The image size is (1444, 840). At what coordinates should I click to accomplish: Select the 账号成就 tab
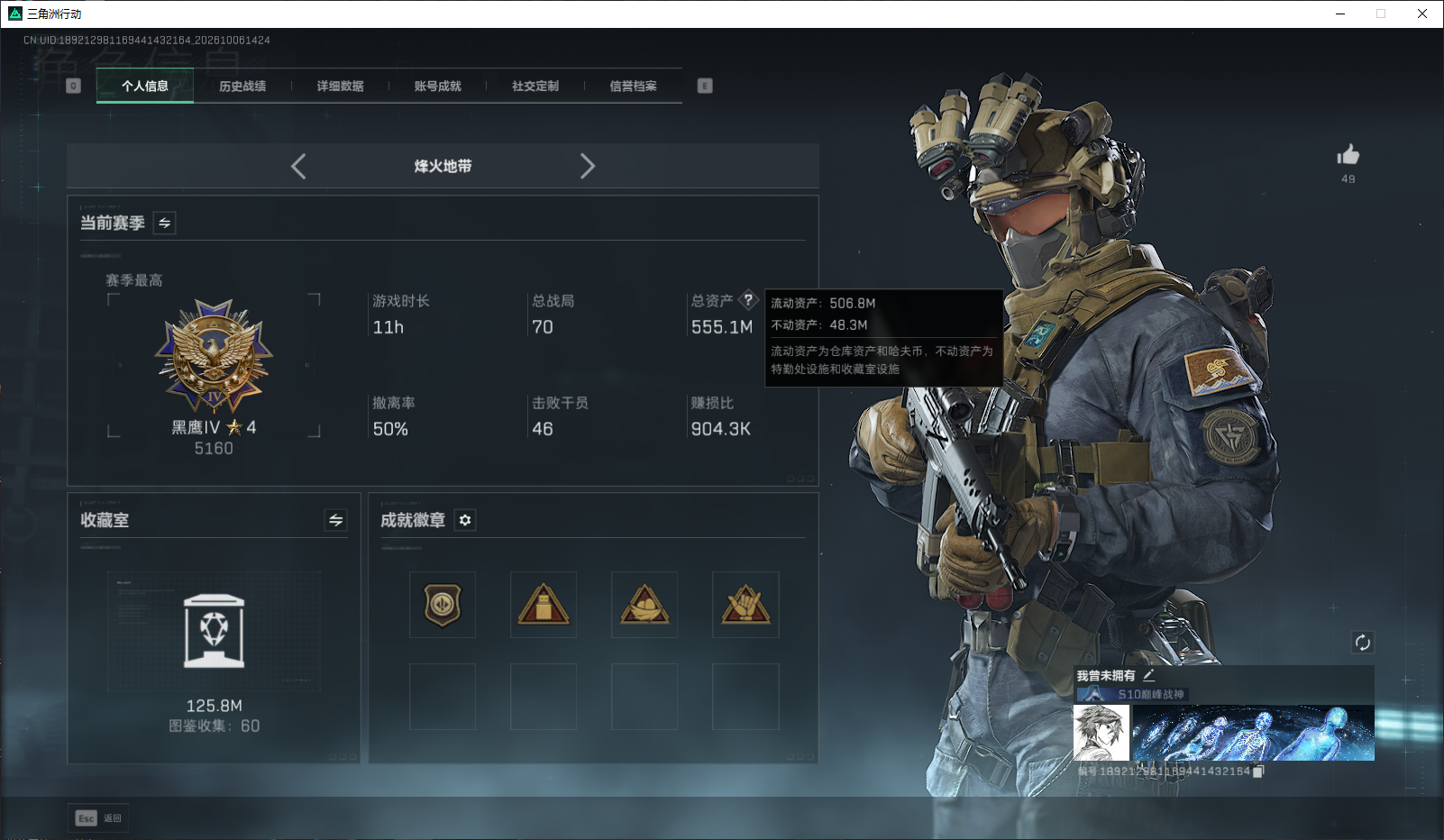click(437, 87)
